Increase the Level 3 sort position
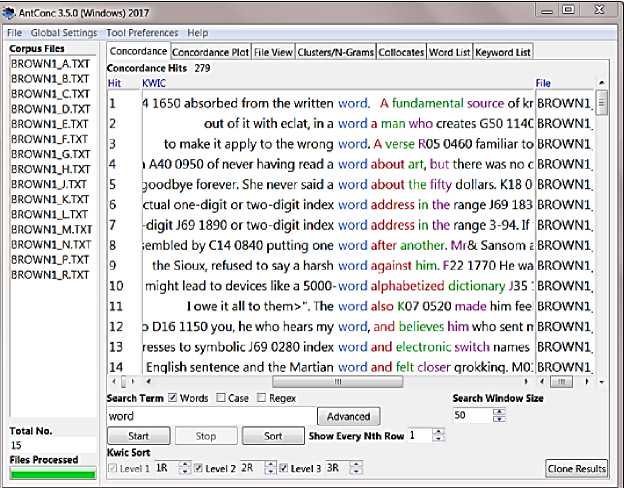This screenshot has height=488, width=626. (x=356, y=464)
